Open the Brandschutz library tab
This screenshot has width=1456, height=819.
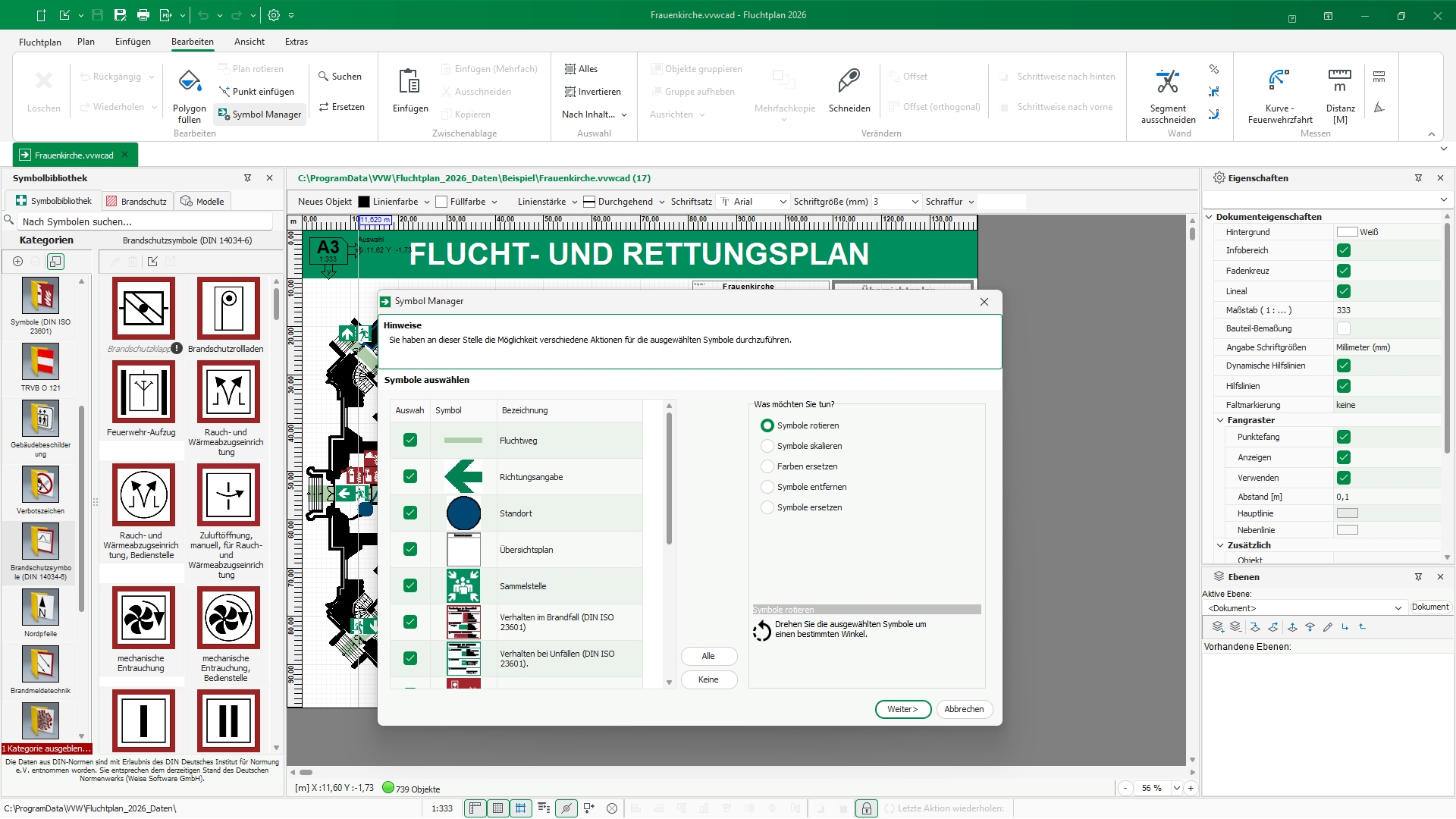tap(136, 202)
